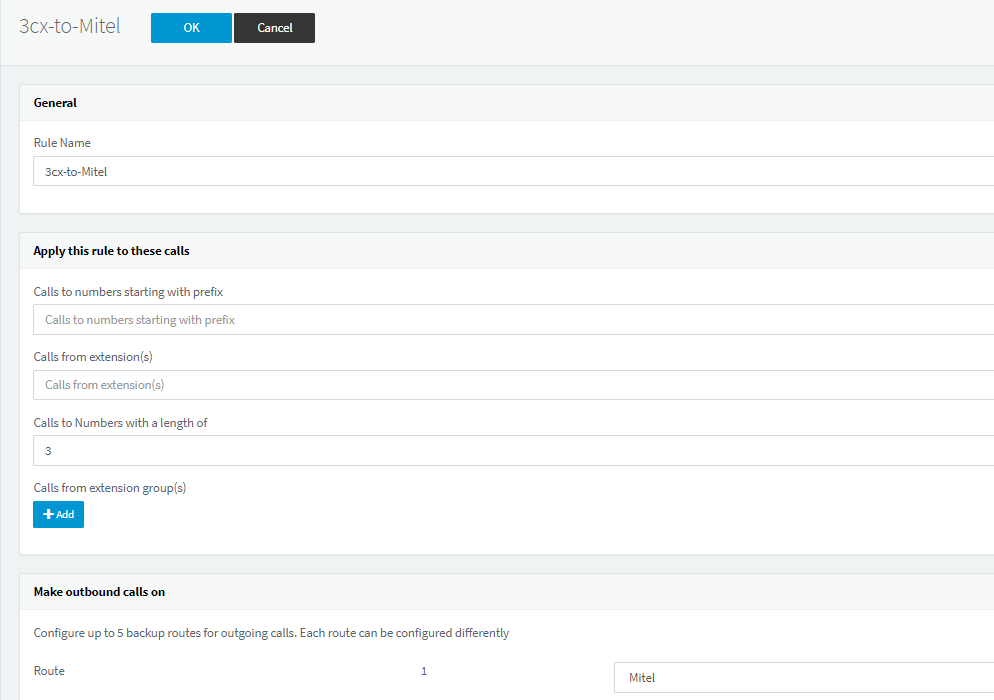994x700 pixels.
Task: Open the Route 1 Mitel dropdown
Action: tap(804, 678)
